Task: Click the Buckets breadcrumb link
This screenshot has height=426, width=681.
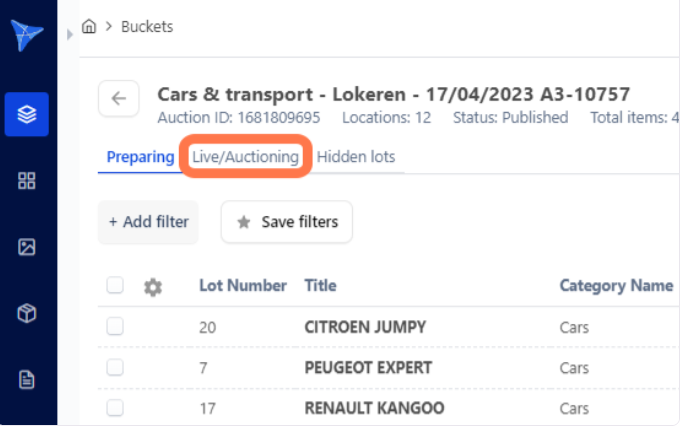Action: [147, 27]
